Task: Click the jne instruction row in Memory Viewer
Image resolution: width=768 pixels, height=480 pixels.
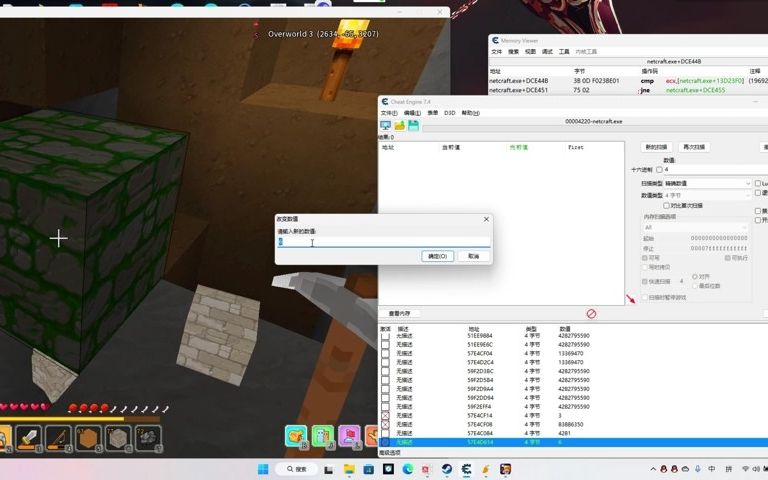Action: [x=628, y=90]
